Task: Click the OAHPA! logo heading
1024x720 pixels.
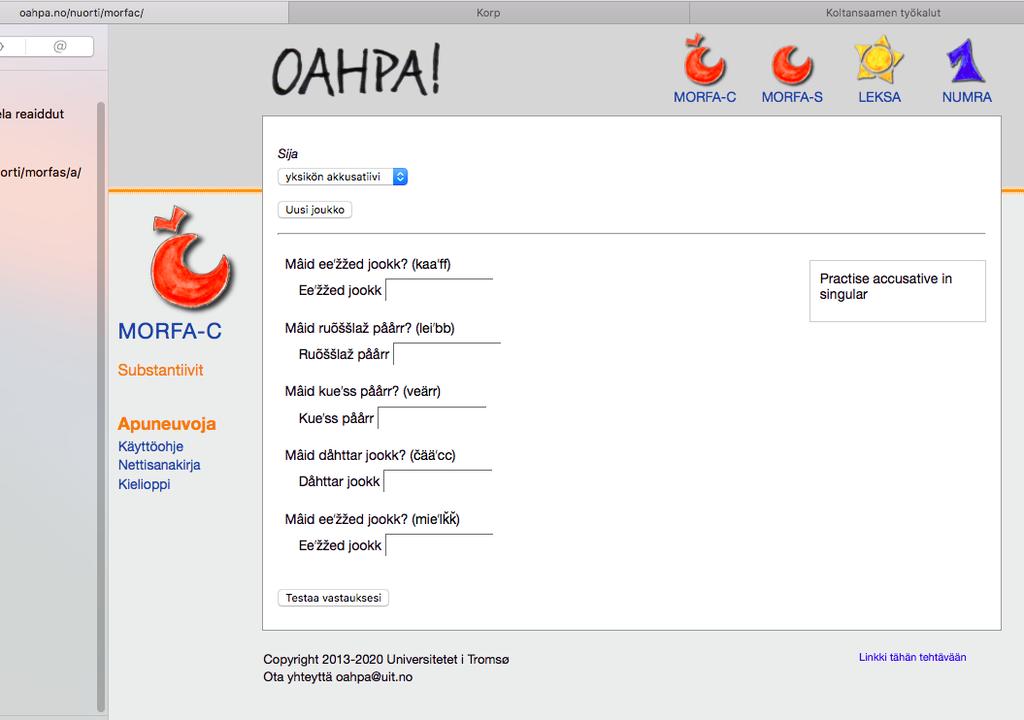Action: point(356,71)
